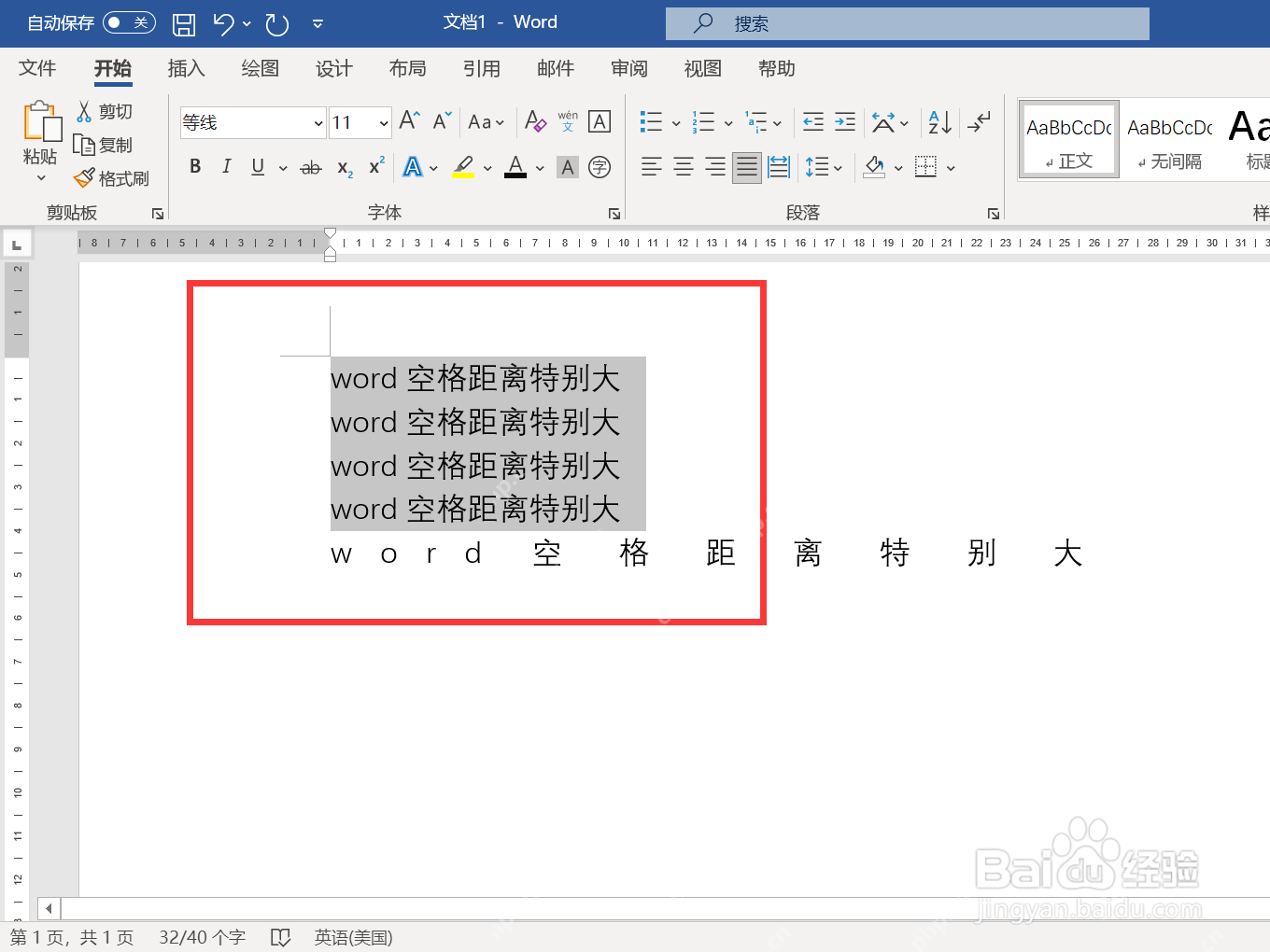
Task: Click the spelling check status icon
Action: point(280,937)
